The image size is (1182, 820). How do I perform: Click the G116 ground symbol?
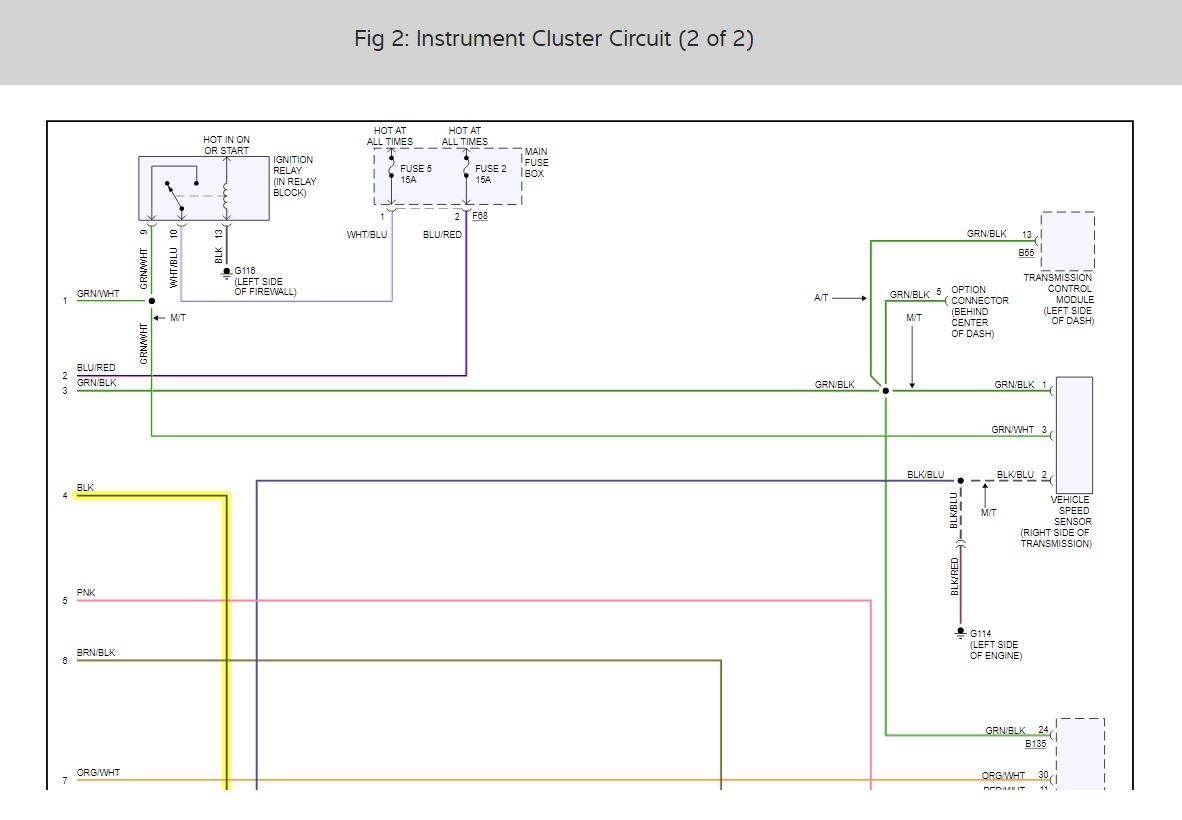pos(226,274)
